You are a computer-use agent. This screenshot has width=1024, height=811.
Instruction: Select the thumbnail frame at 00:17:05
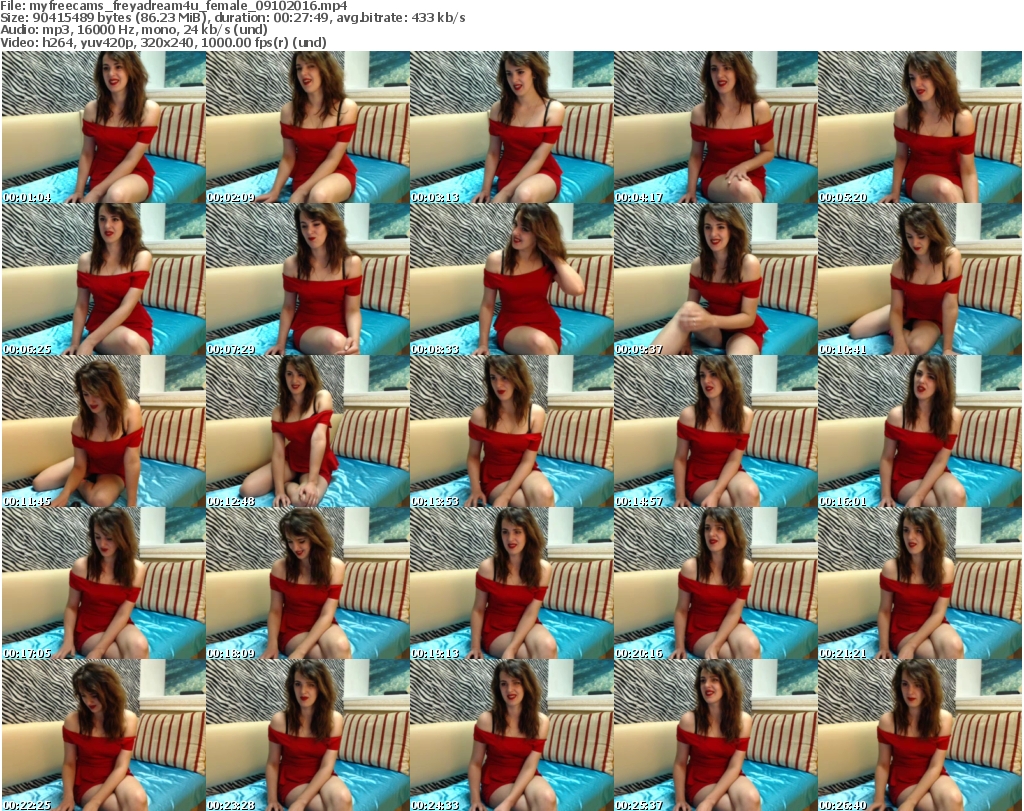click(104, 584)
